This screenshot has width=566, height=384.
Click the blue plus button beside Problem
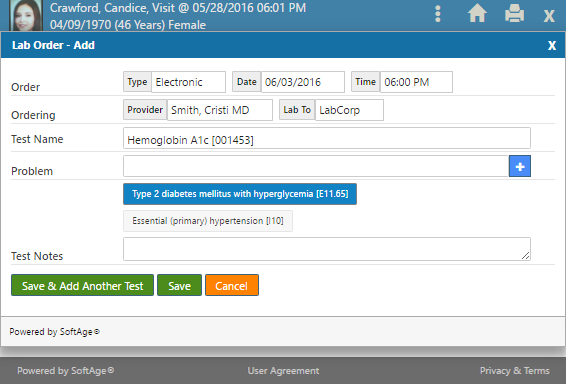click(x=520, y=166)
